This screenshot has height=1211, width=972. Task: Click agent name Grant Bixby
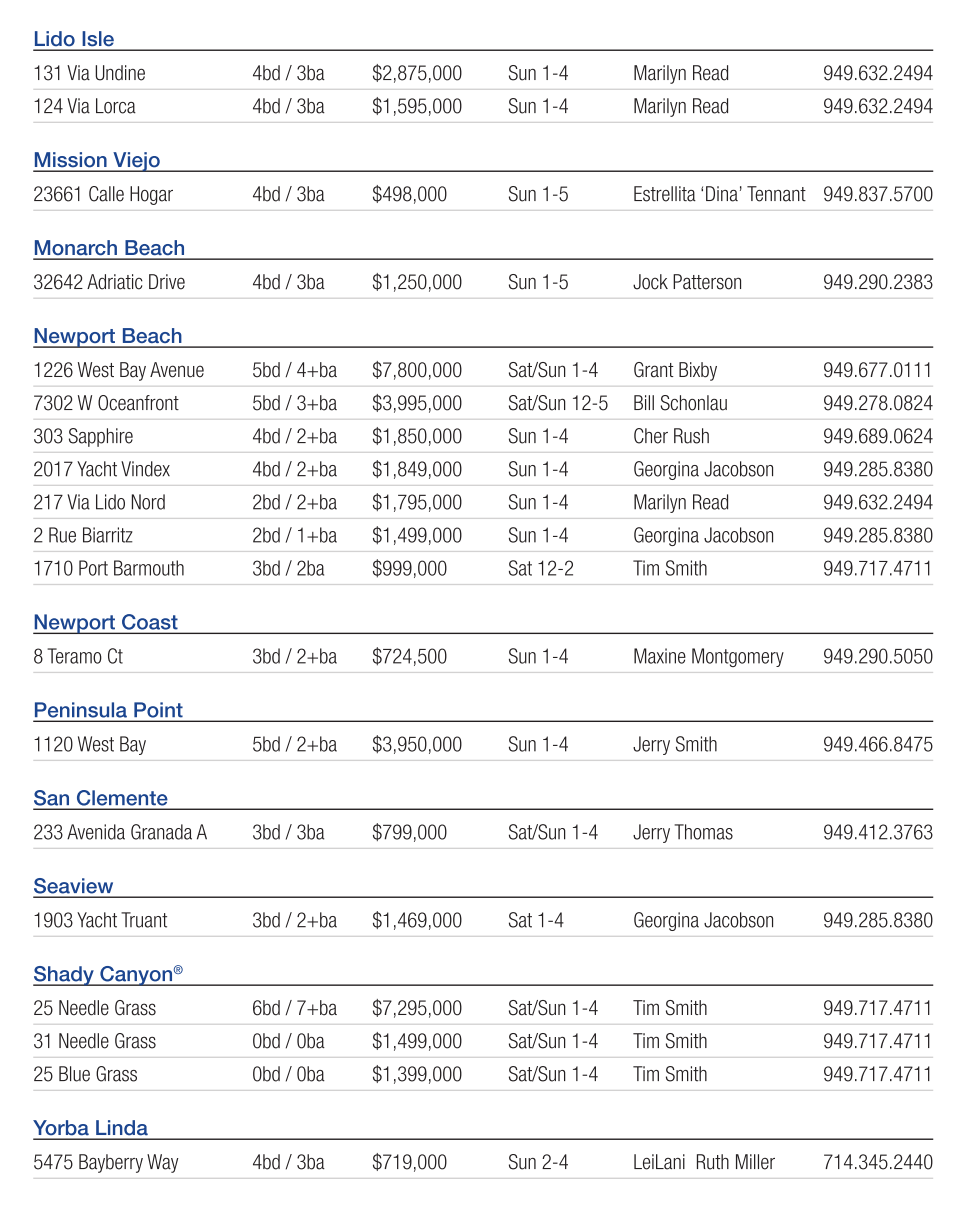[675, 370]
